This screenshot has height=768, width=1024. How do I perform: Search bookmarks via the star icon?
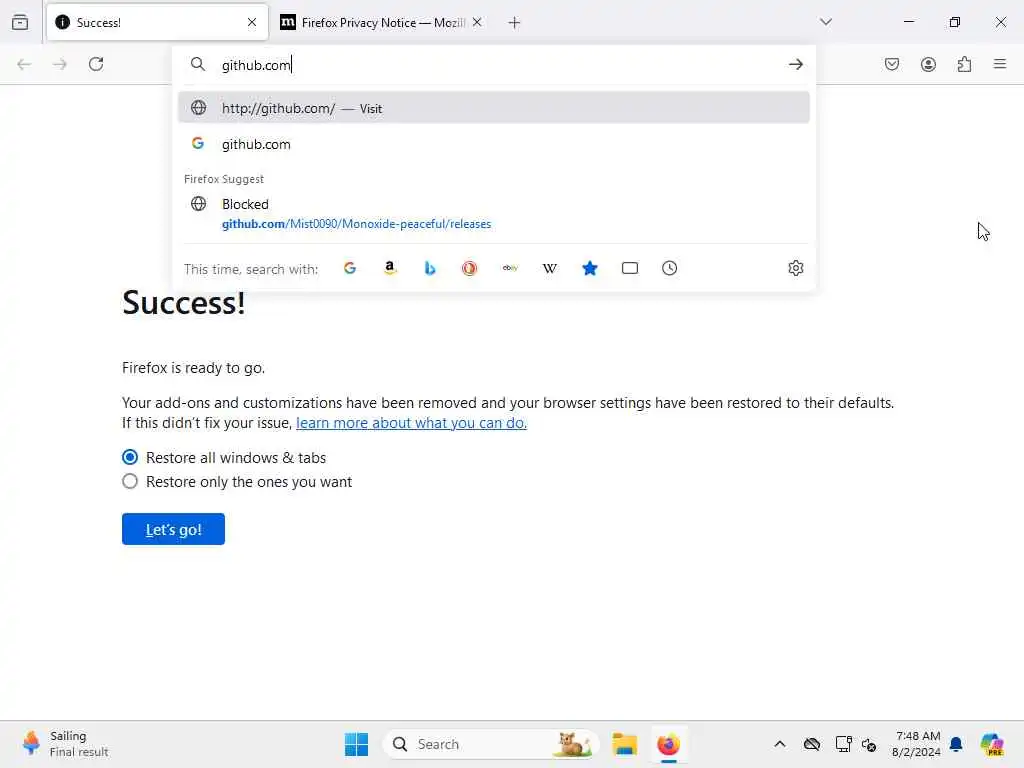[x=590, y=268]
